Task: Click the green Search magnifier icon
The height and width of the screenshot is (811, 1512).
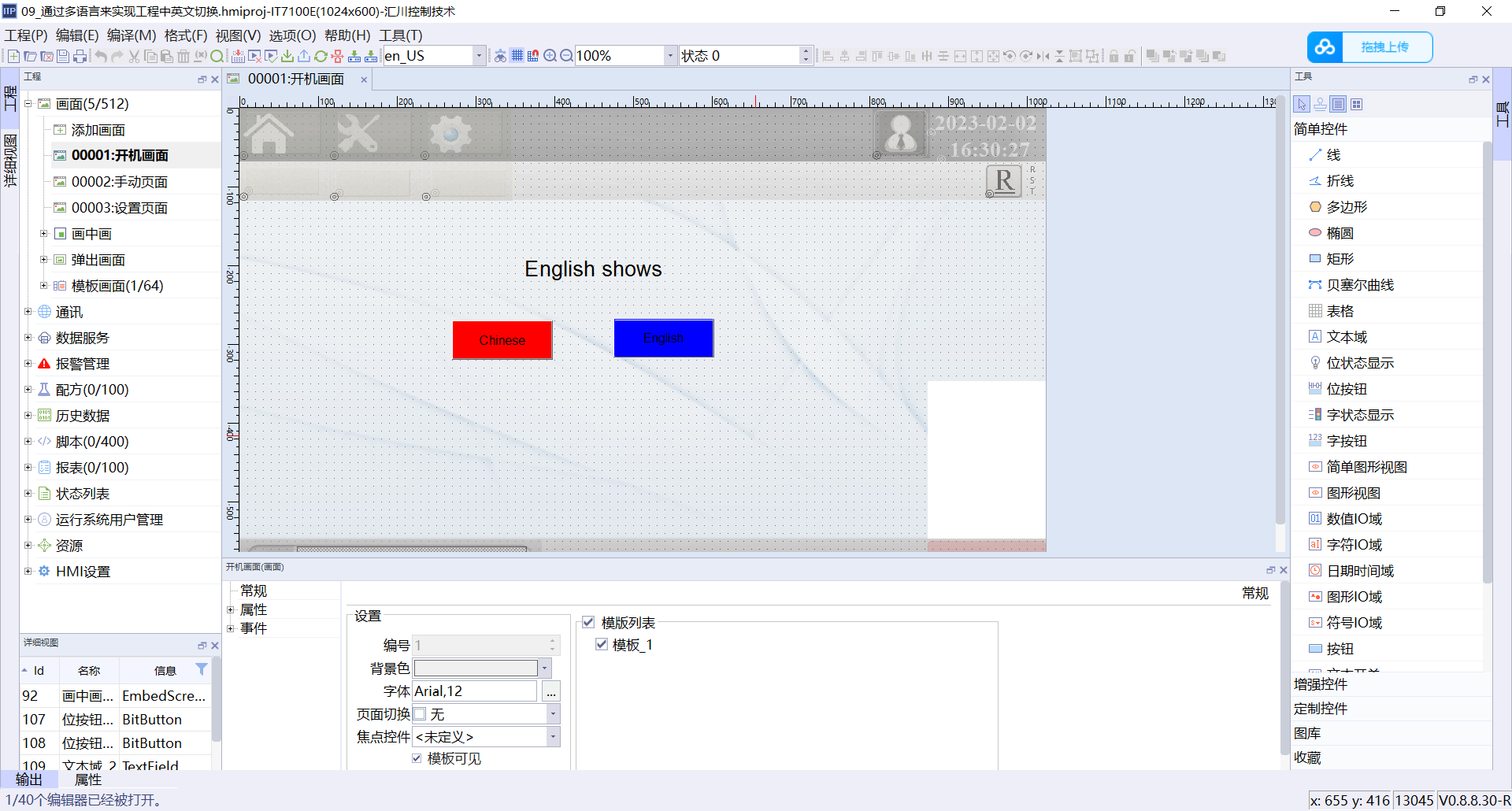Action: click(x=217, y=56)
